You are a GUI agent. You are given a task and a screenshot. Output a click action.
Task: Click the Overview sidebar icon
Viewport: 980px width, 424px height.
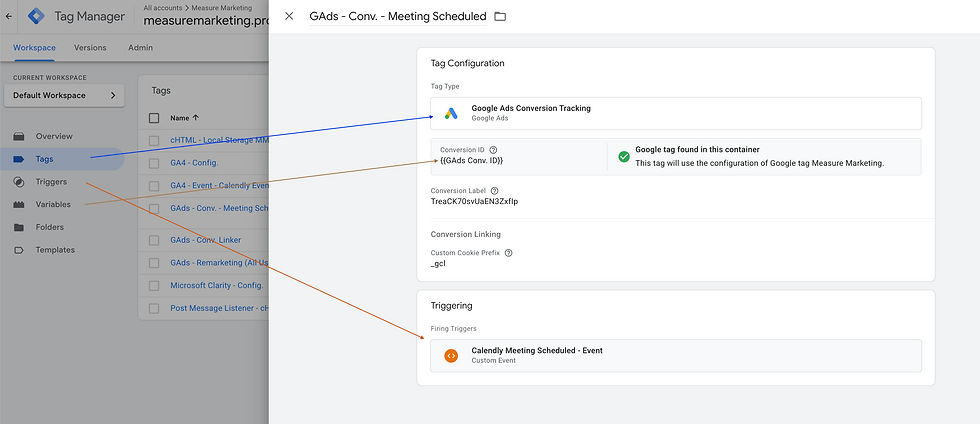tap(19, 136)
